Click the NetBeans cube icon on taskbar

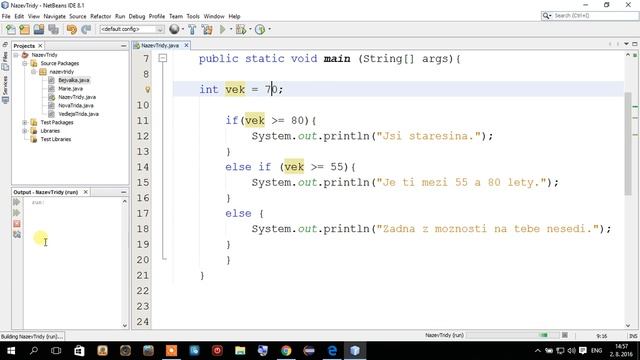355,351
